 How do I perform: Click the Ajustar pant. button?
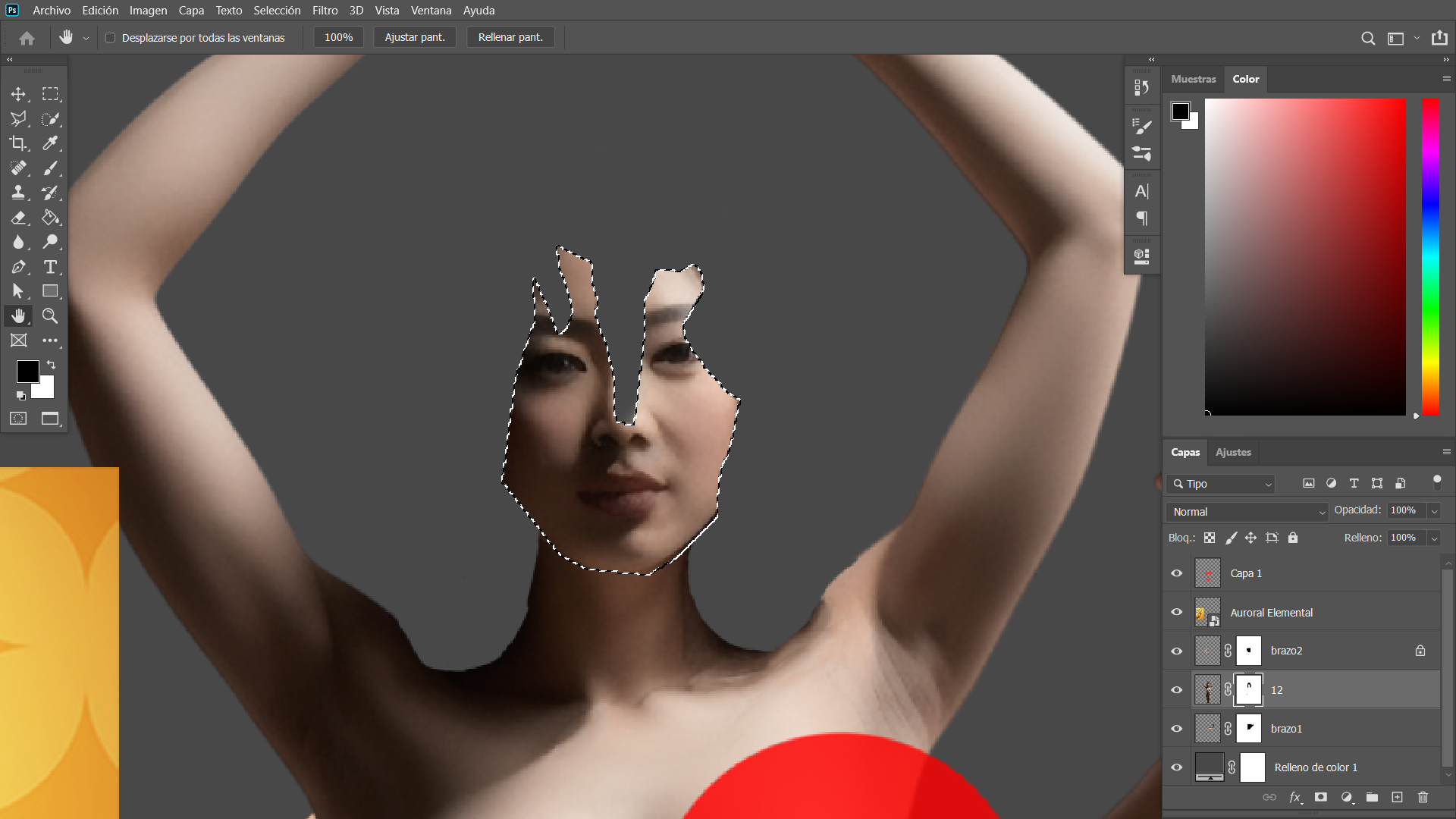pyautogui.click(x=415, y=37)
